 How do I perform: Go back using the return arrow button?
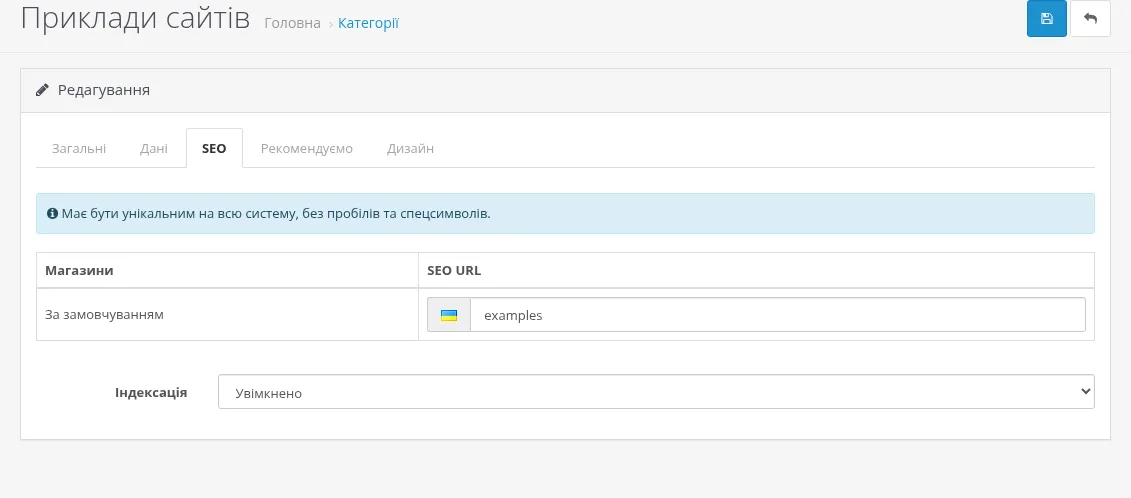tap(1090, 19)
